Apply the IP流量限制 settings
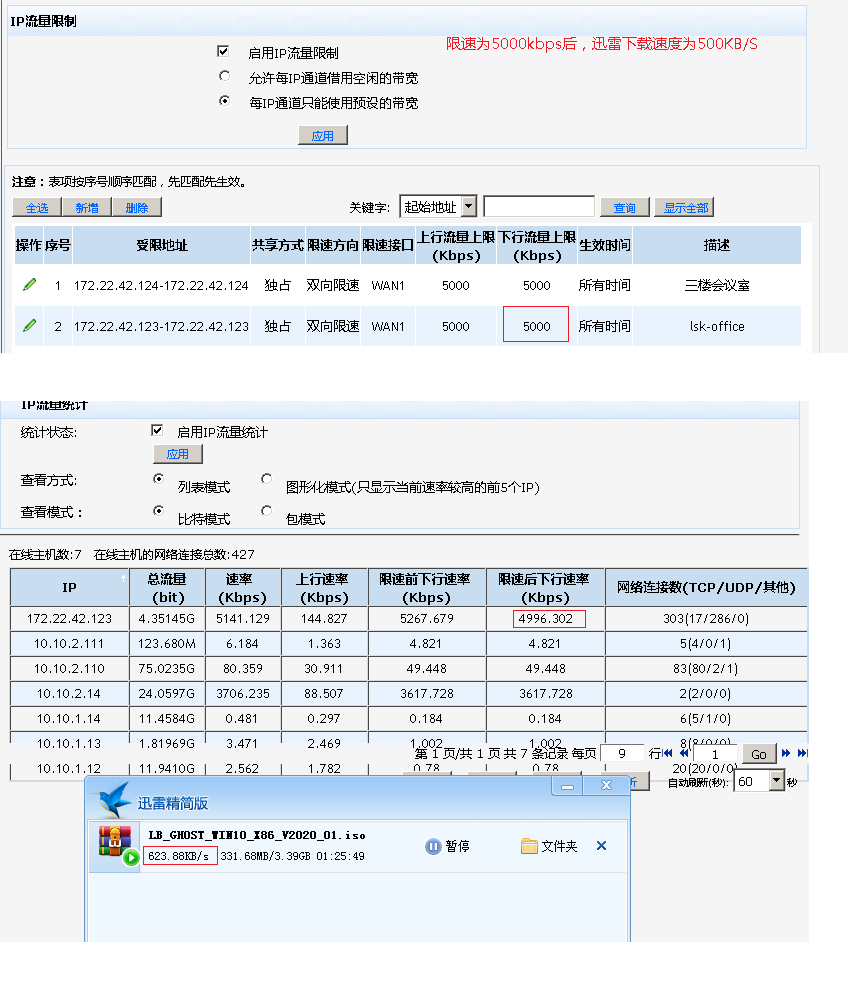Image resolution: width=848 pixels, height=987 pixels. [322, 135]
